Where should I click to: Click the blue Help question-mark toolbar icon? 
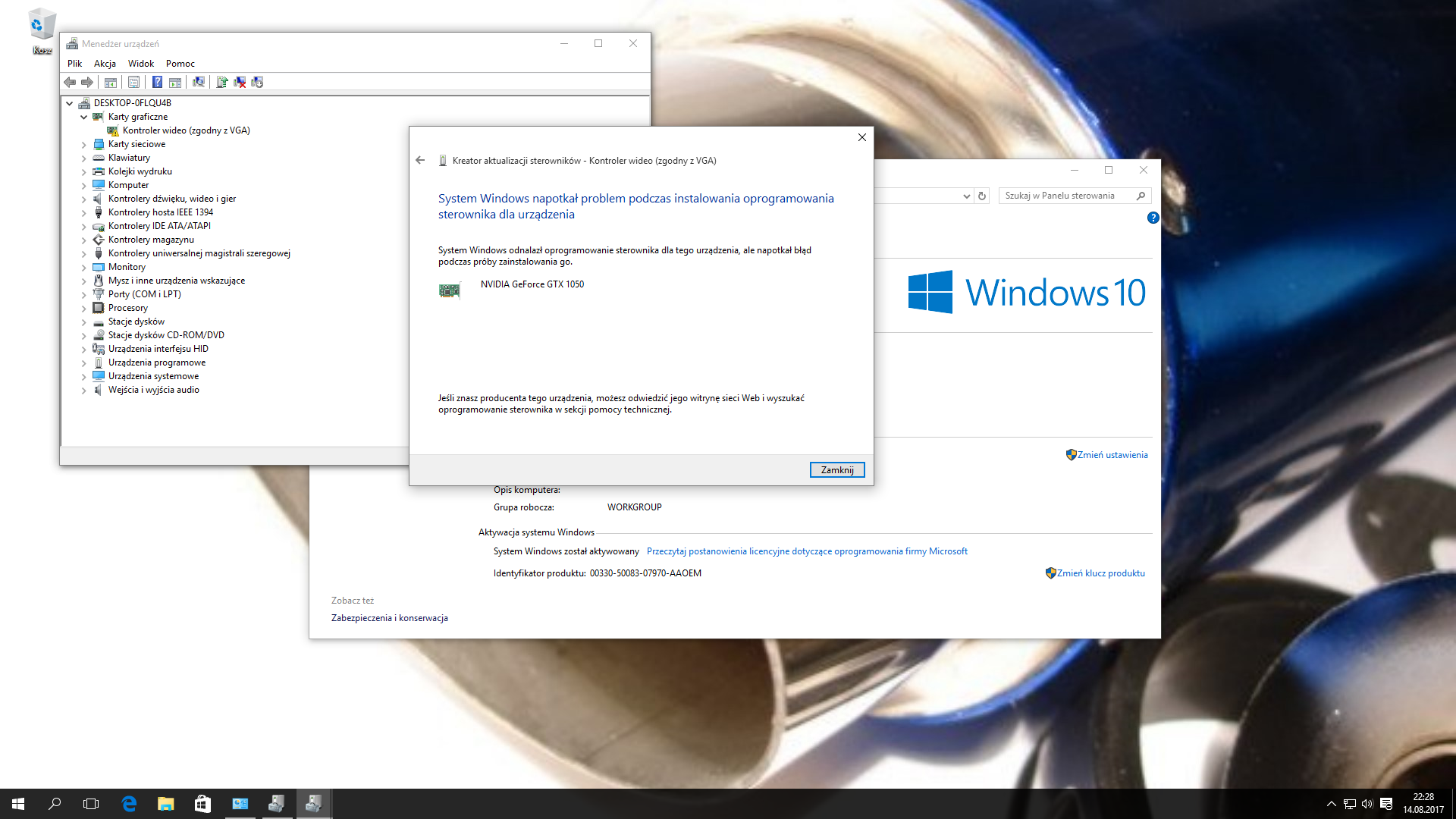pos(157,82)
